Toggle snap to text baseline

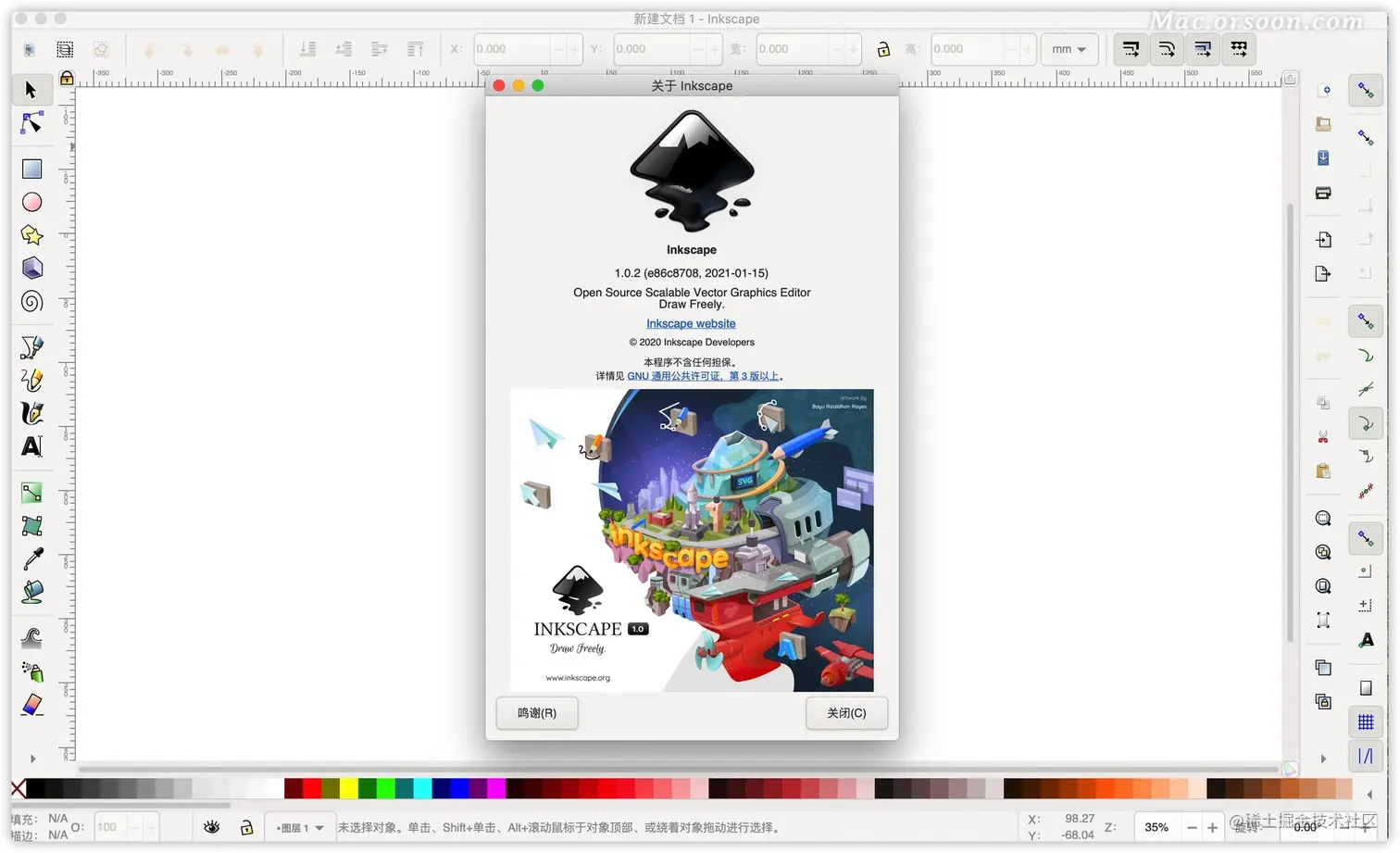(1366, 640)
